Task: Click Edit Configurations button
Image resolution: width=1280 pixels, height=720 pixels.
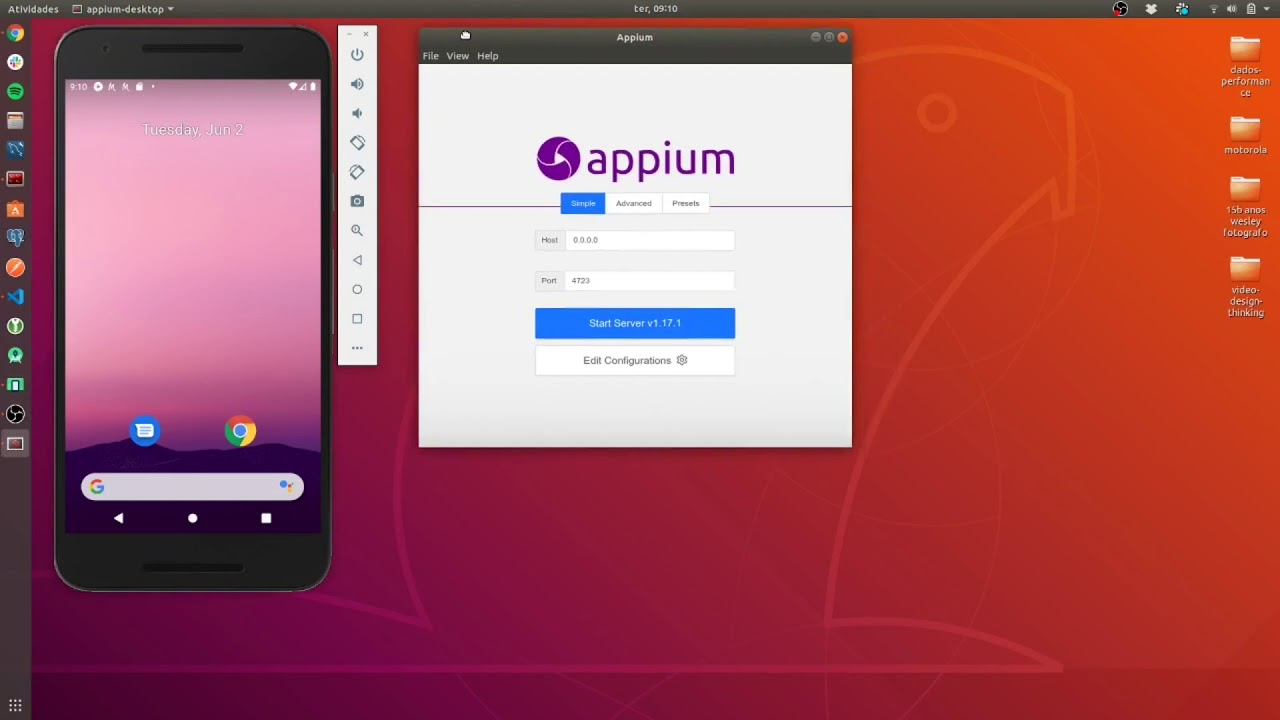Action: (x=635, y=360)
